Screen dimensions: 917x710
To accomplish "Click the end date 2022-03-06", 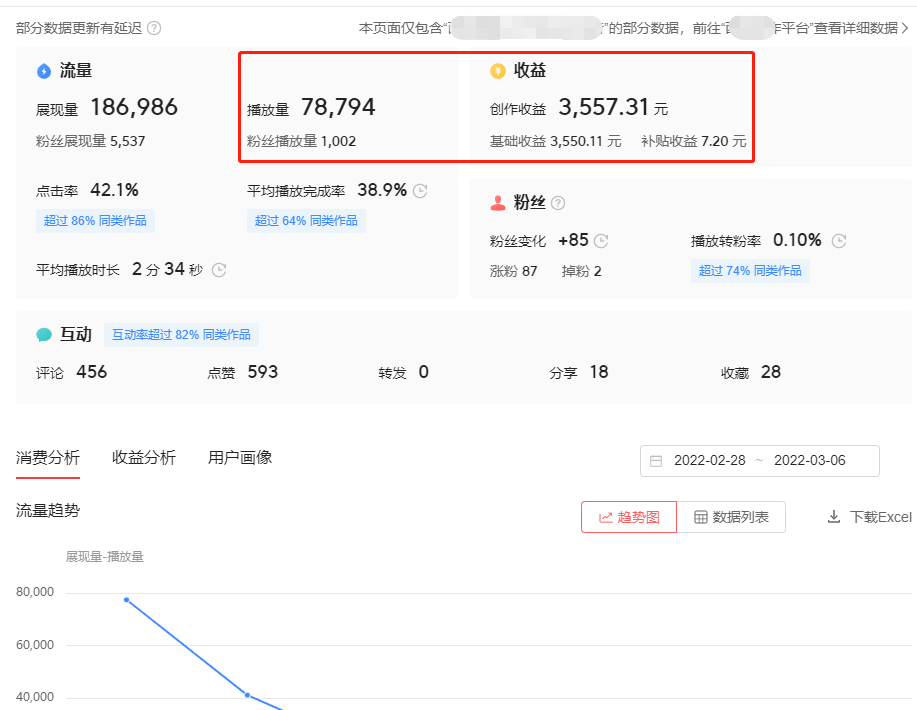I will coord(810,461).
